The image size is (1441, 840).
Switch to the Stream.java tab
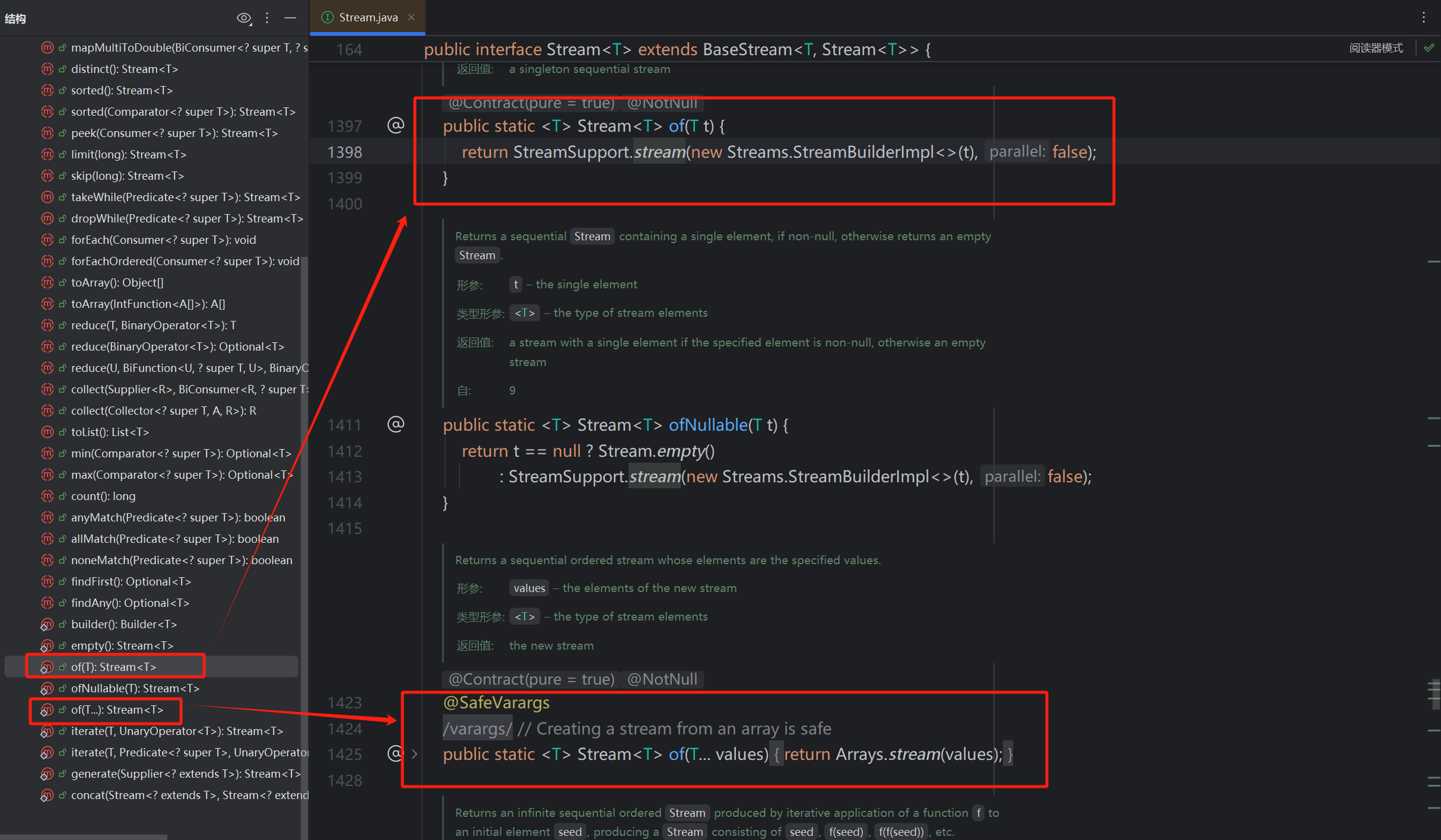point(367,18)
